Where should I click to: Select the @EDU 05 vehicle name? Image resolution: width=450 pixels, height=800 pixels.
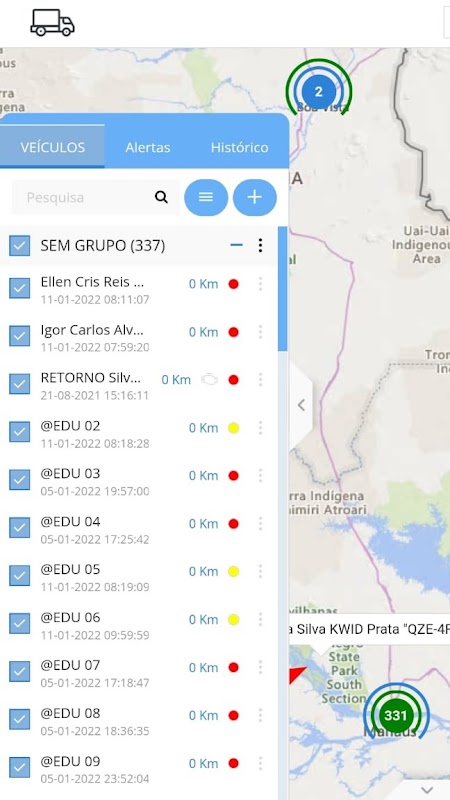[70, 569]
